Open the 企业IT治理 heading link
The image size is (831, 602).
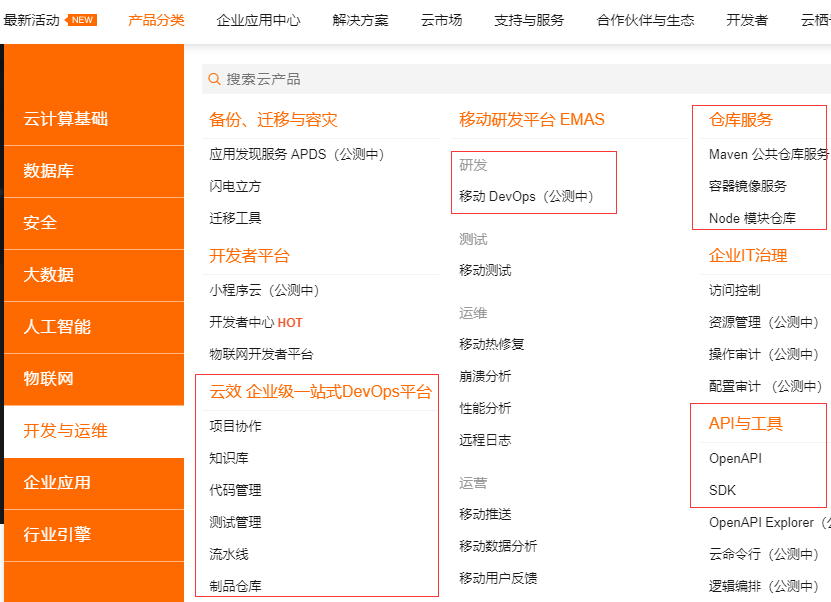(748, 256)
